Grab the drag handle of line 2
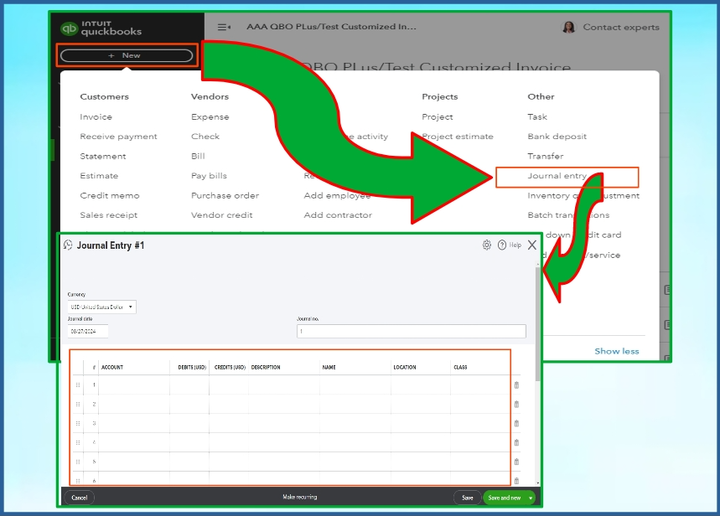The height and width of the screenshot is (516, 720). tap(78, 404)
